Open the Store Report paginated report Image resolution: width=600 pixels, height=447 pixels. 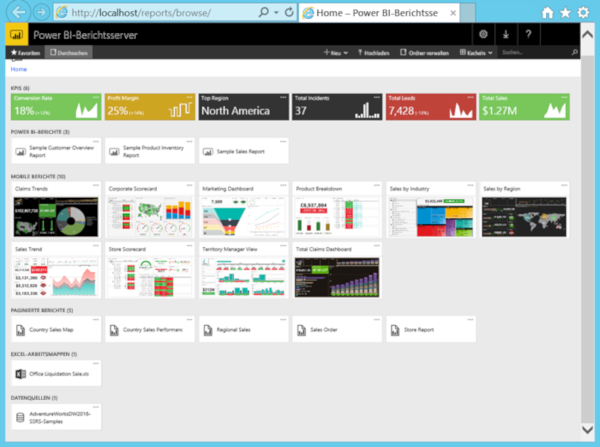coord(431,329)
